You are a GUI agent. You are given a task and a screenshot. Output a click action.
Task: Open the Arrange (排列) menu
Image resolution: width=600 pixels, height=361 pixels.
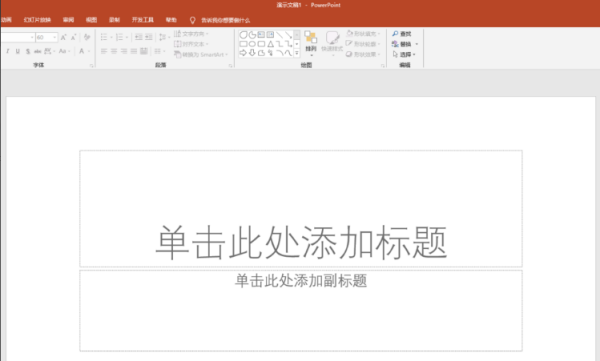(x=311, y=43)
